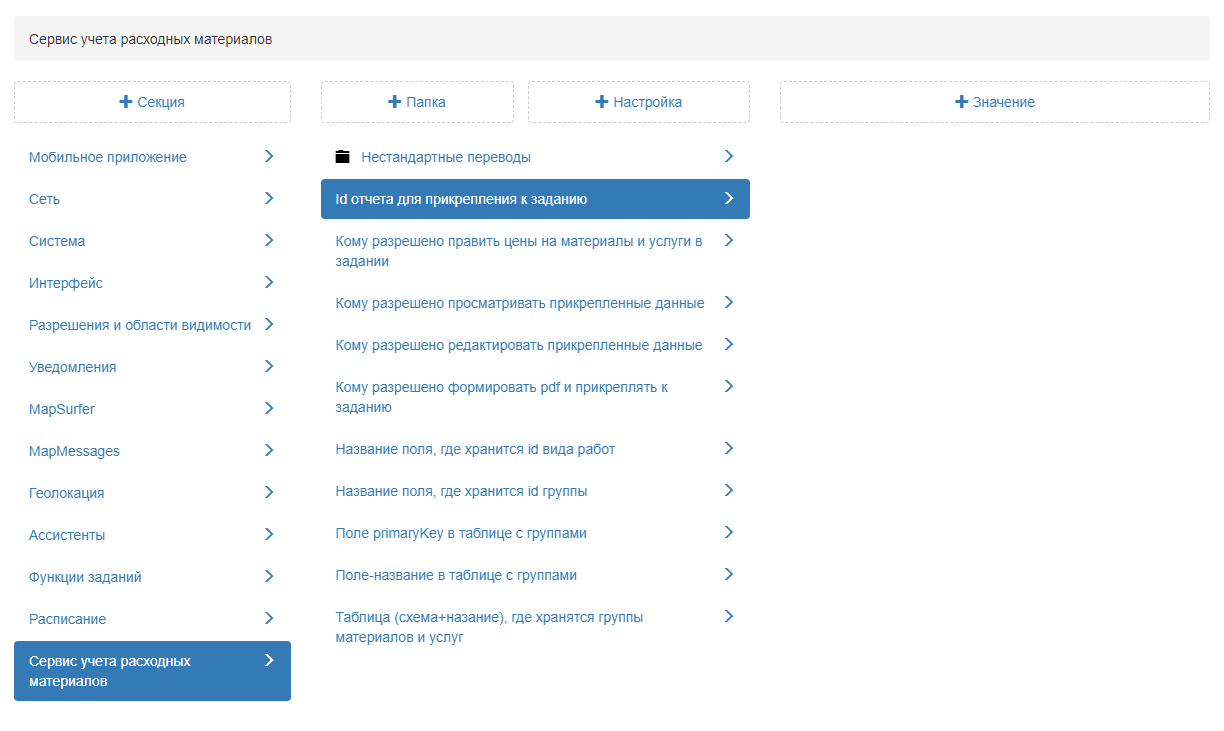Expand chevron next to Интерфейс

tap(269, 282)
